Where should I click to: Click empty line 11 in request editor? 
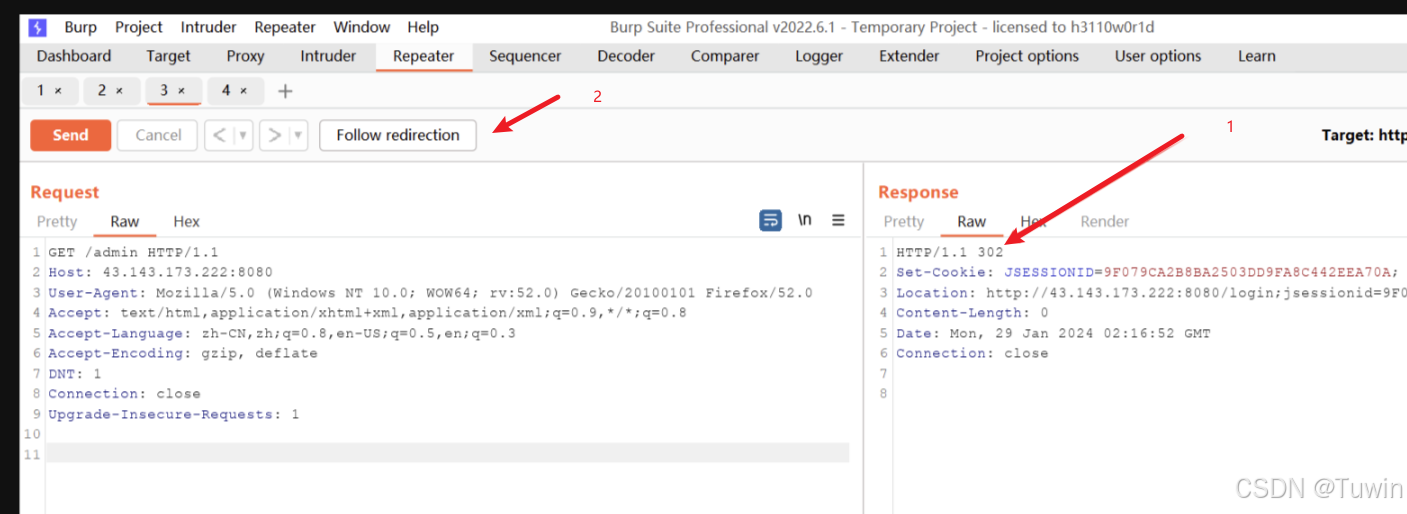tap(447, 454)
